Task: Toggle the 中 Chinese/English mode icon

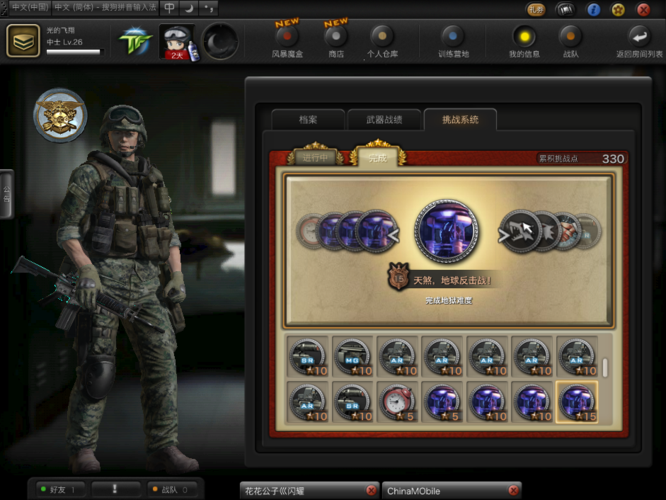Action: click(169, 8)
